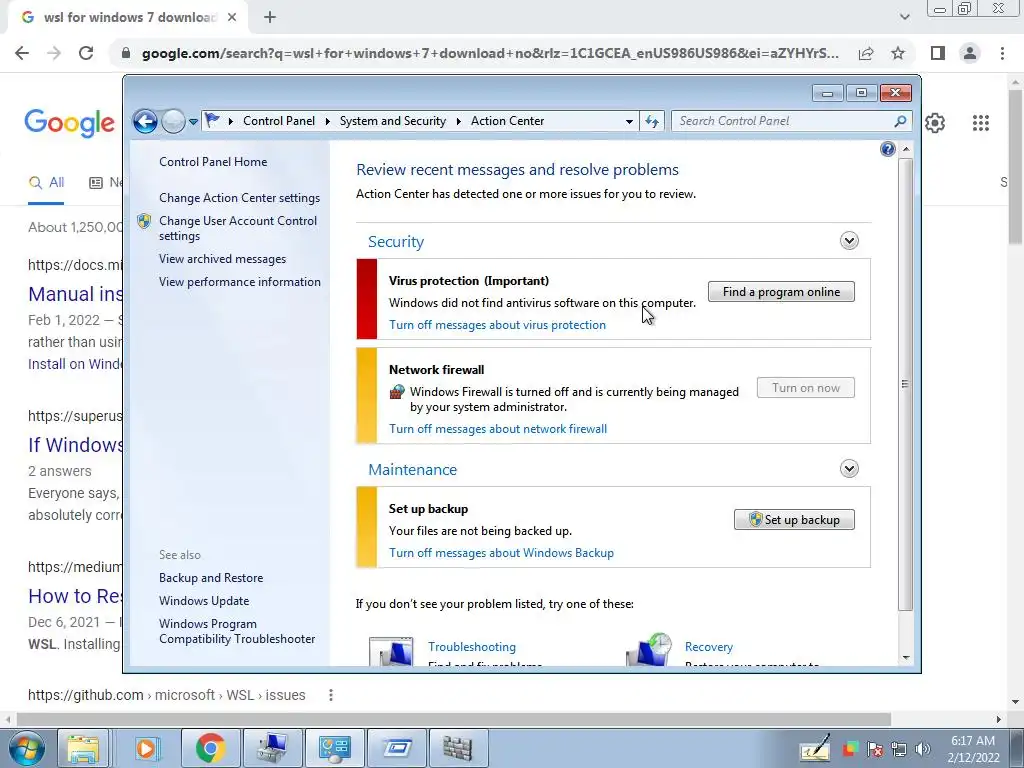Screen dimensions: 1024x768
Task: Select Control Panel breadcrumb
Action: click(279, 121)
